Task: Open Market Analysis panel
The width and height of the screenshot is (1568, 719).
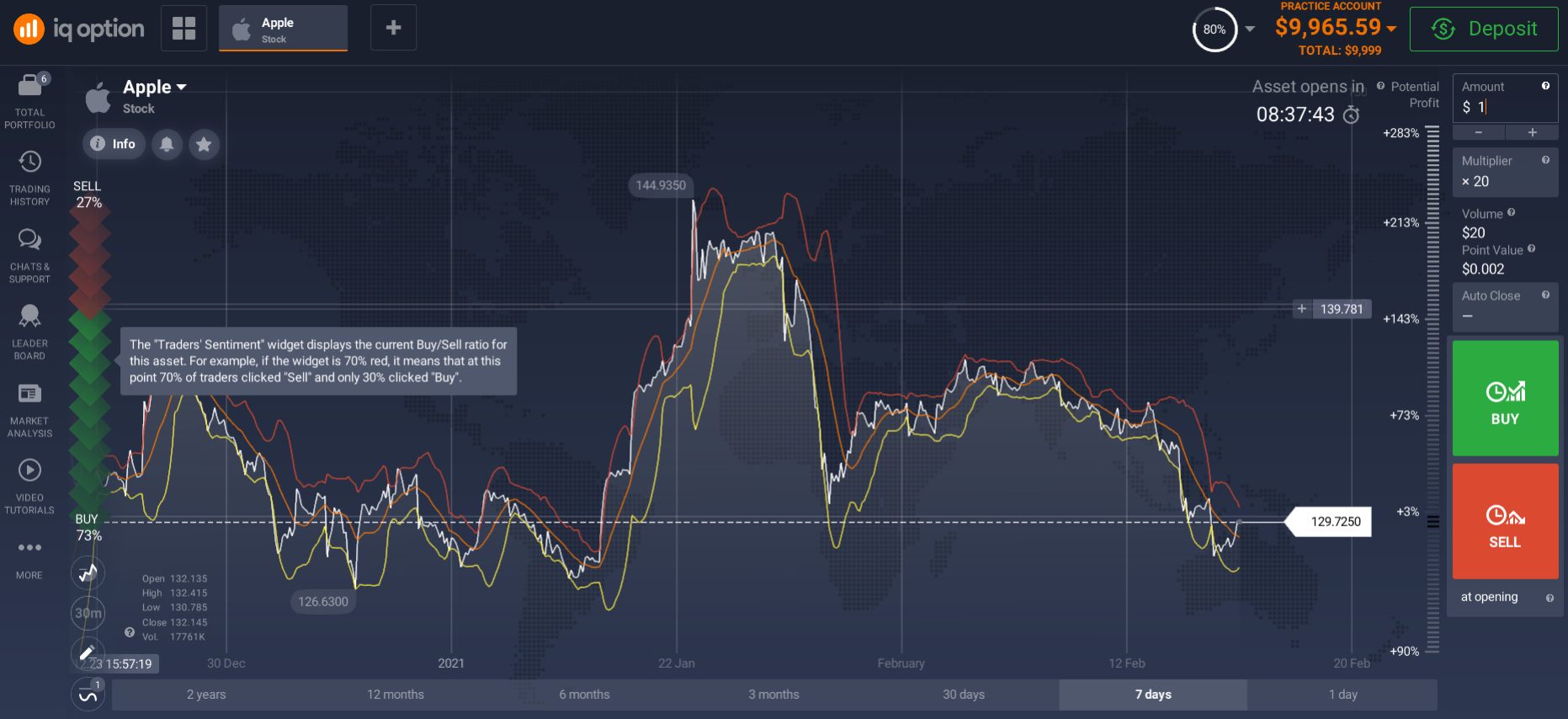Action: coord(29,410)
